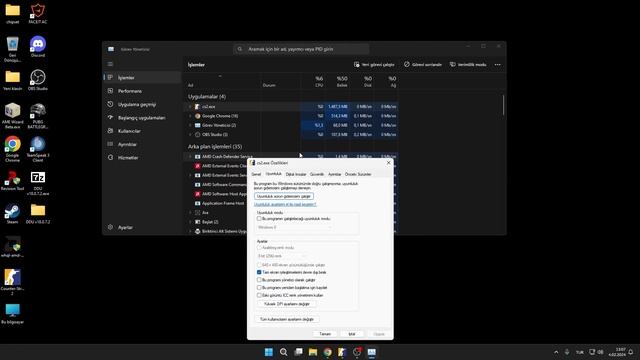
Task: Click Yeni görevi çalıştır in Task Manager
Action: [374, 64]
